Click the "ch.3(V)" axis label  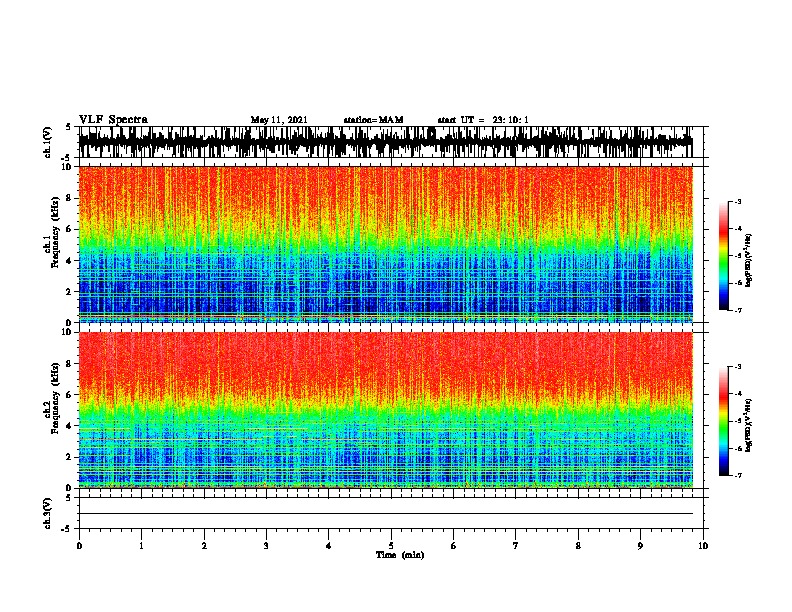48,513
